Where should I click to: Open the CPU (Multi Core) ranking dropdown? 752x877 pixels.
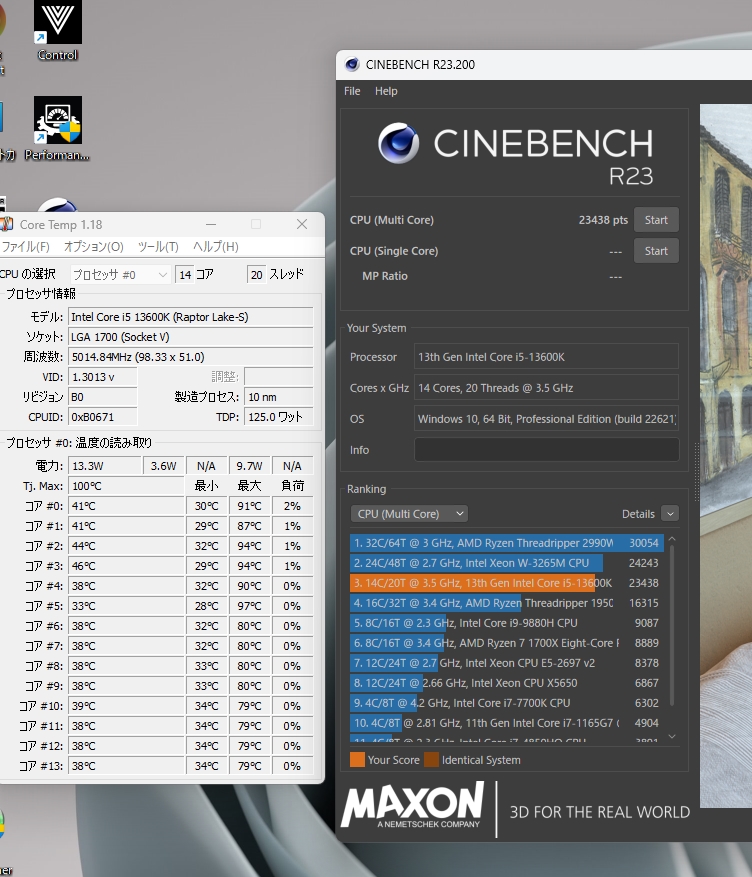click(x=409, y=513)
